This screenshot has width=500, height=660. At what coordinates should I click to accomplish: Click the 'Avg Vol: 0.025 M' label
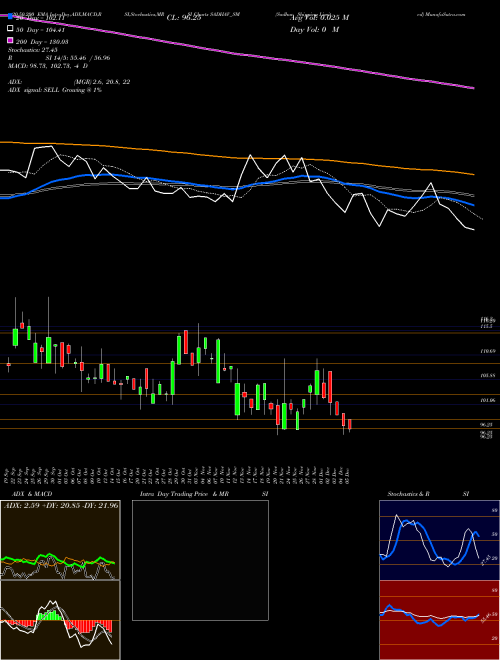319,18
